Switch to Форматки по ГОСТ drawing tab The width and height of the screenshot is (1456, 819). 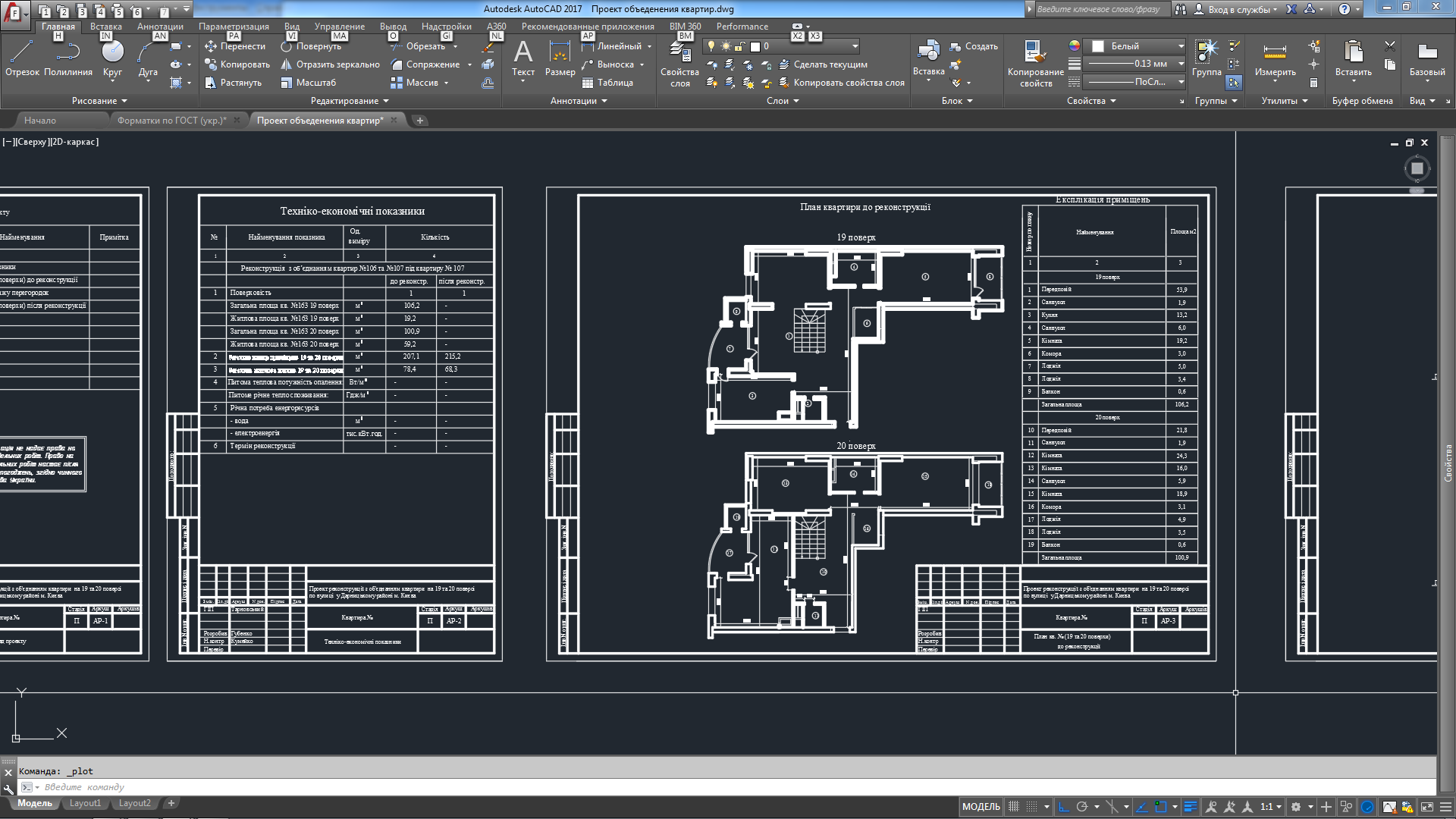172,121
